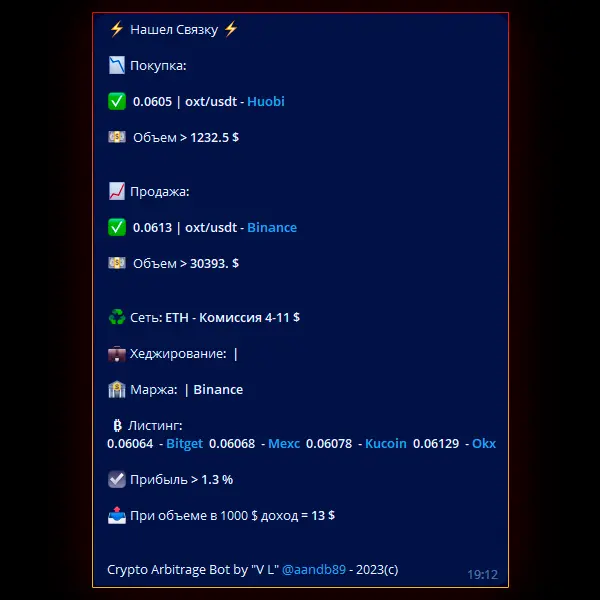
Task: Click the Продажа label
Action: [160, 191]
